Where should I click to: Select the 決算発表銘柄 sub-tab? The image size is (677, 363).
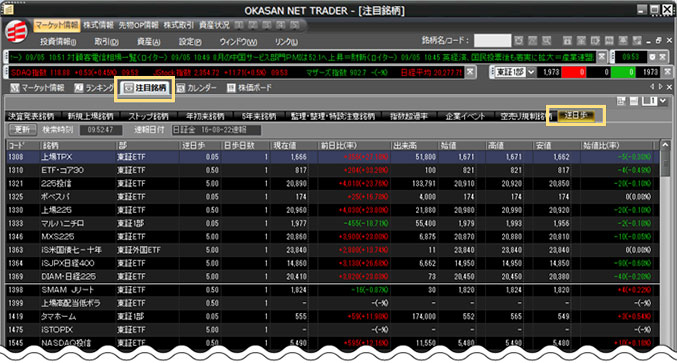(32, 116)
